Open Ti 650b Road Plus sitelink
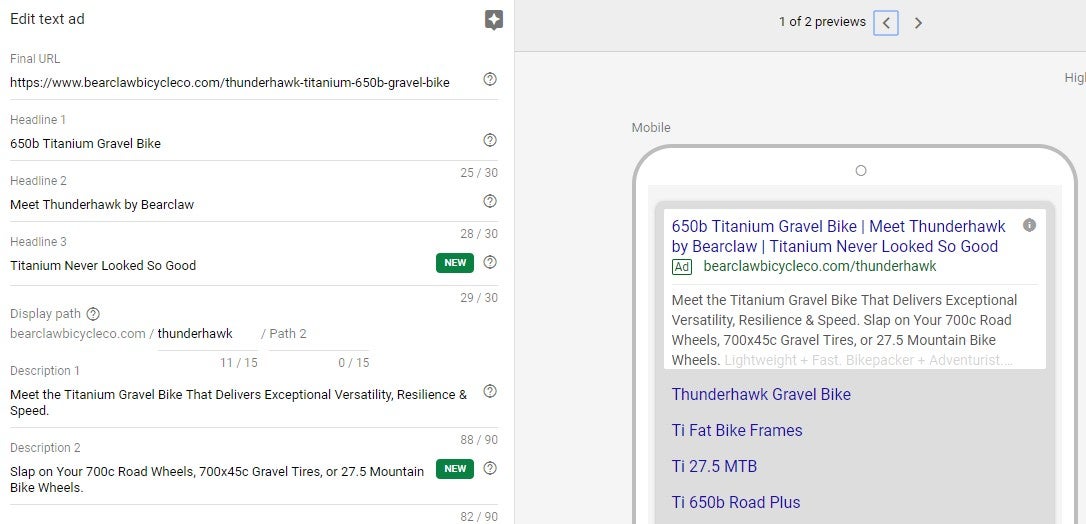Viewport: 1086px width, 524px height. pos(736,503)
